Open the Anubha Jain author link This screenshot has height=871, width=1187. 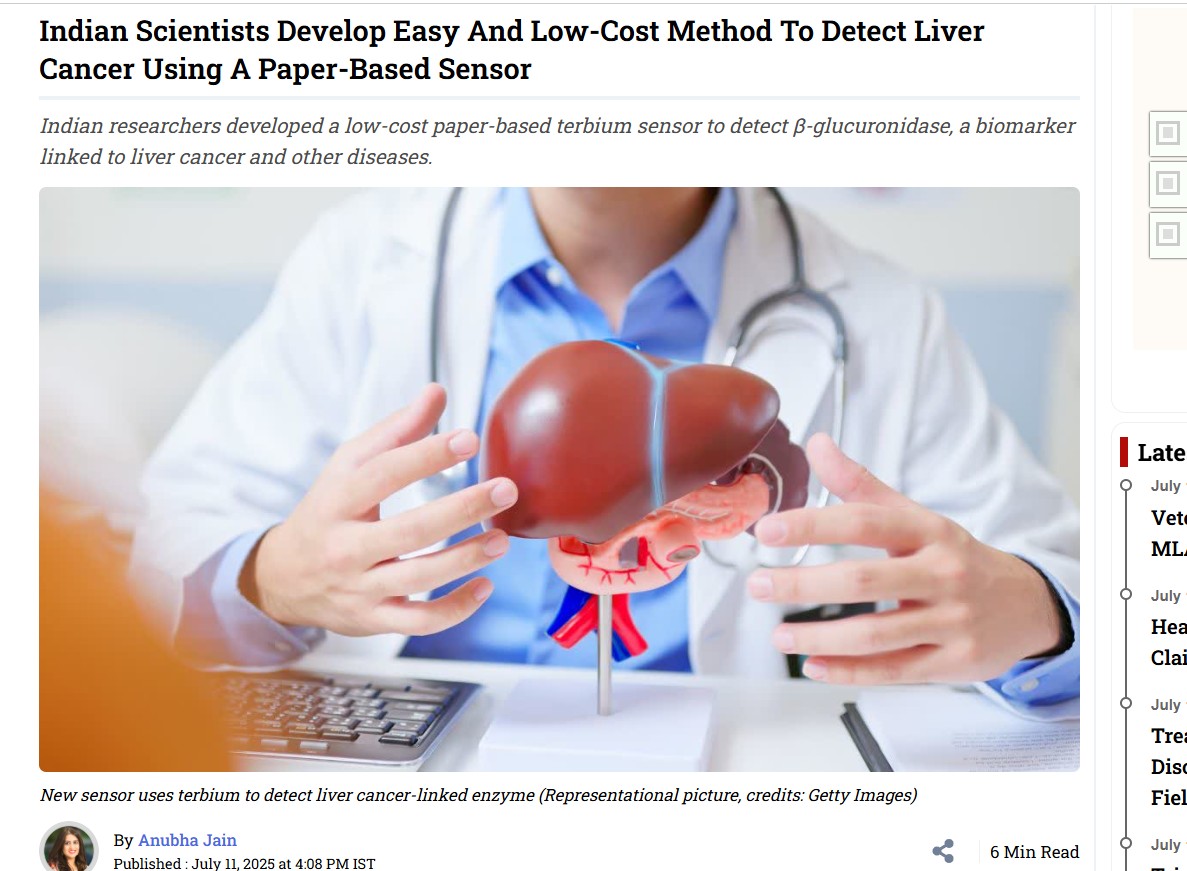(187, 840)
